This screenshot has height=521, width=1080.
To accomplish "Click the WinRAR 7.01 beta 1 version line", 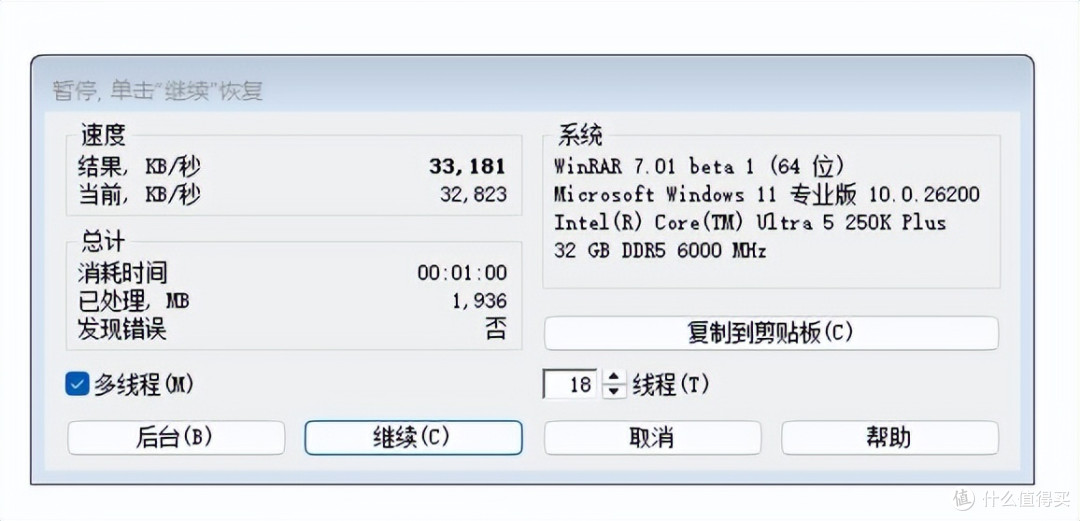I will pyautogui.click(x=699, y=166).
